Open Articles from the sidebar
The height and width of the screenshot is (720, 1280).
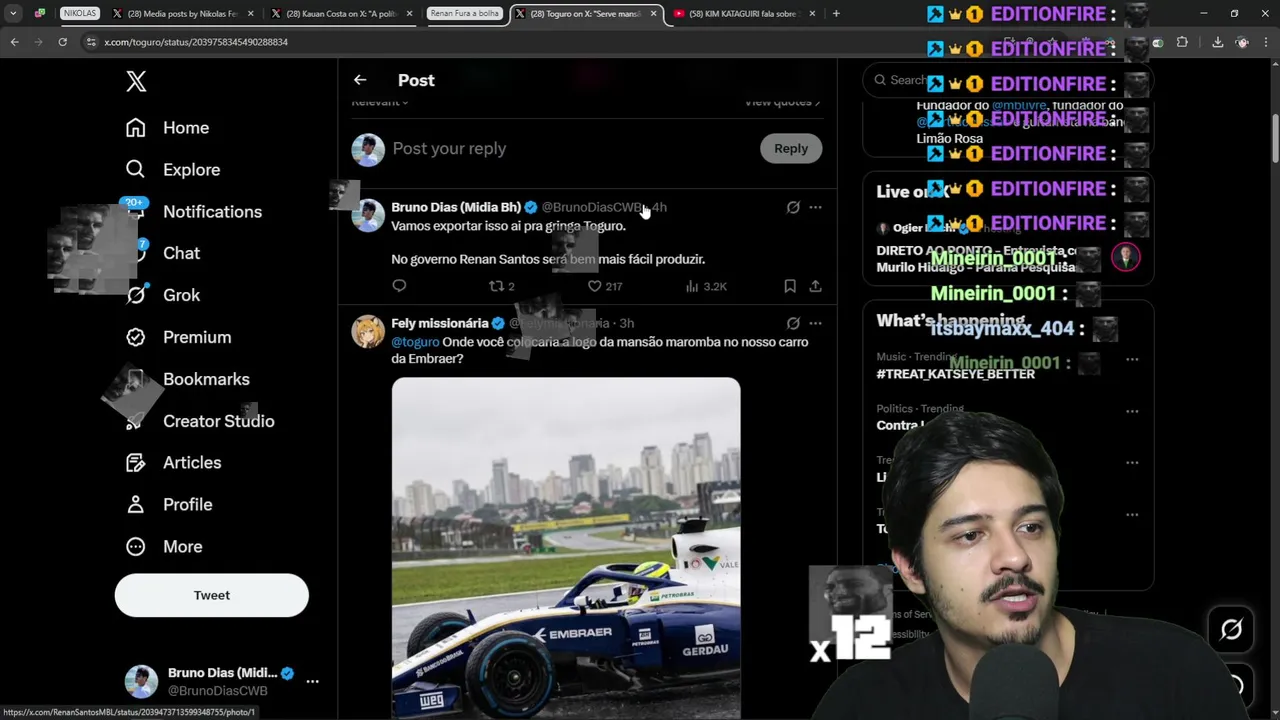(x=173, y=463)
